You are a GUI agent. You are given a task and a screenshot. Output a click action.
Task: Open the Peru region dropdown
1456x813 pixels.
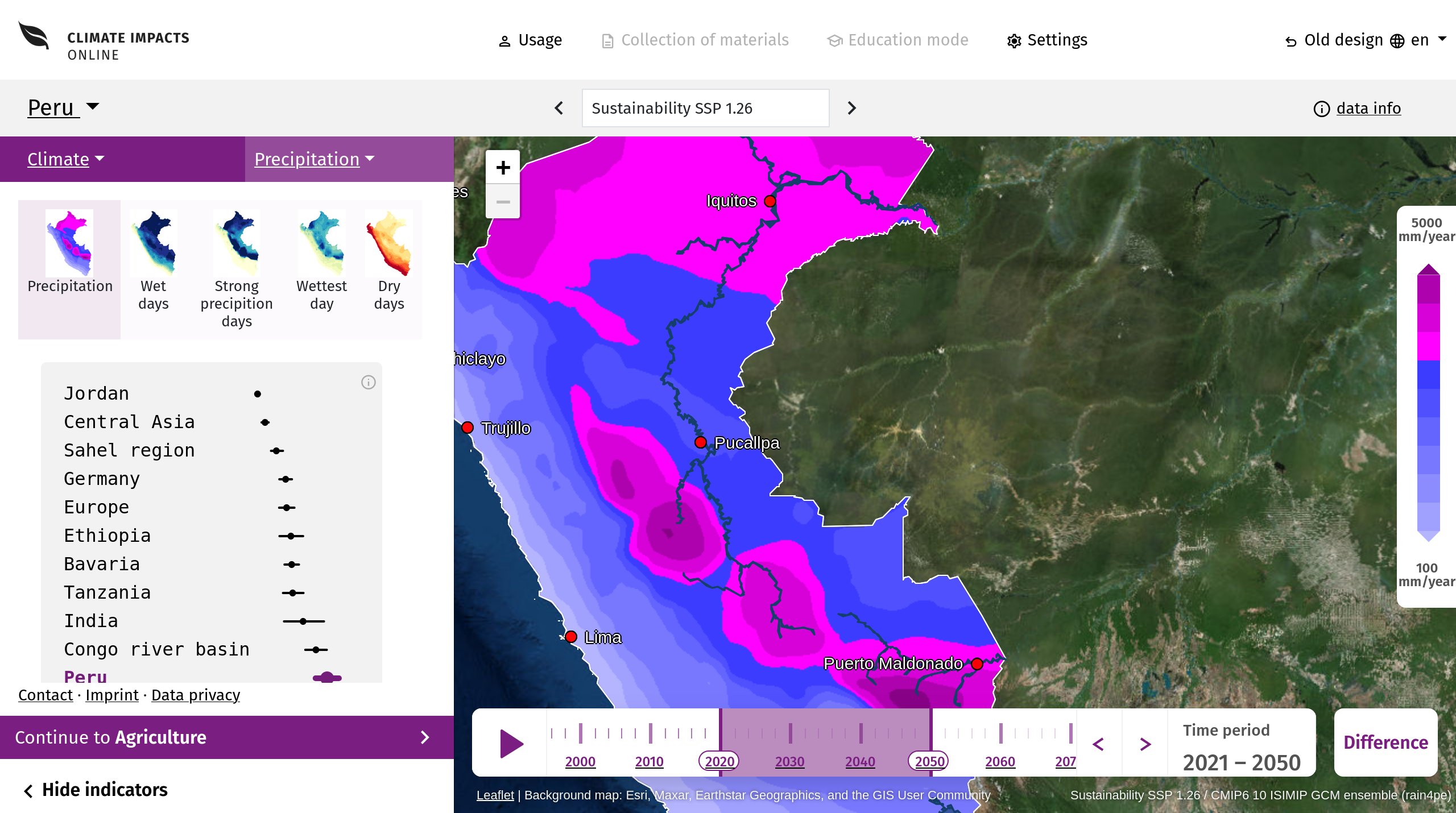pos(64,107)
